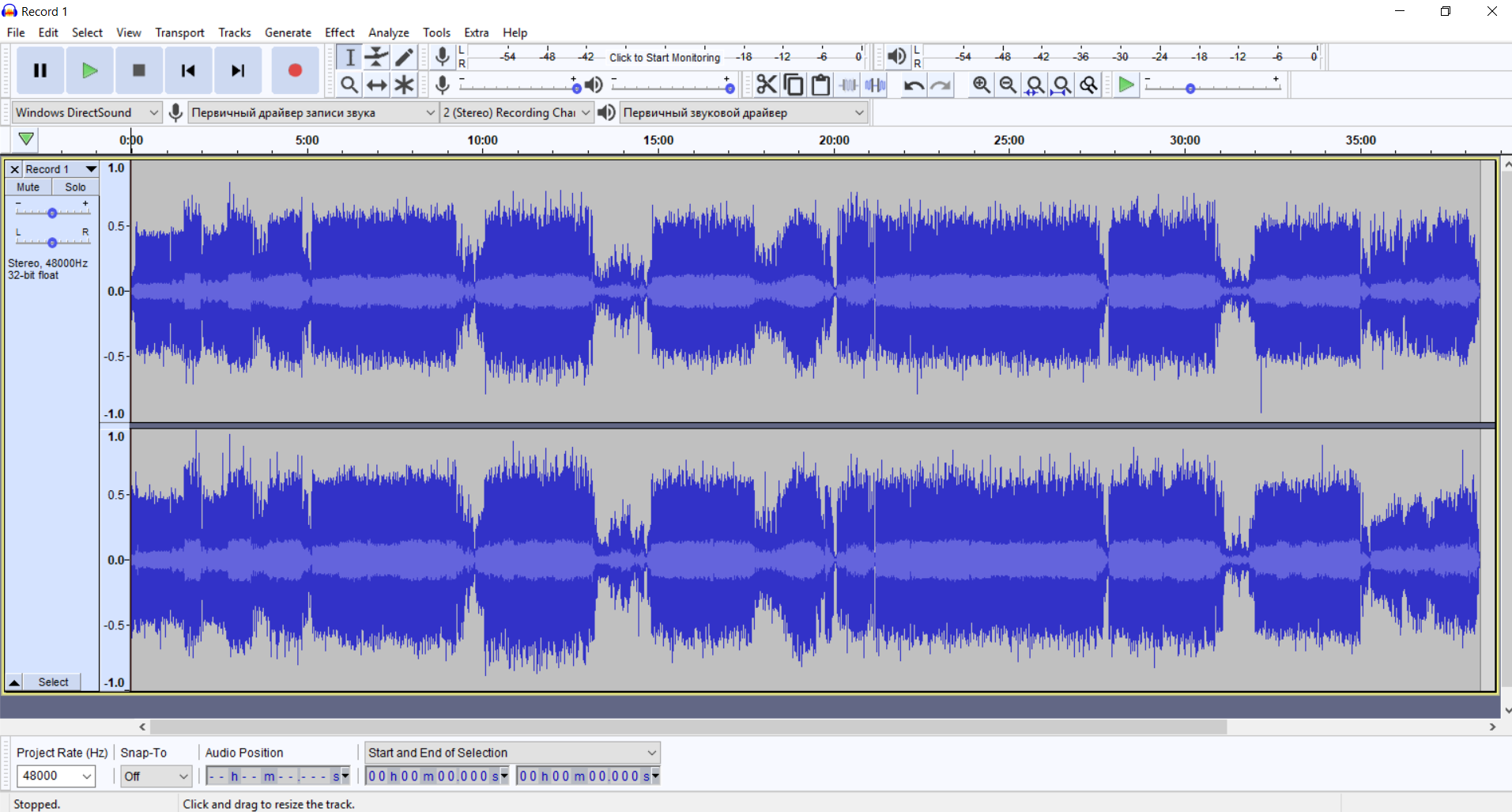Image resolution: width=1512 pixels, height=812 pixels.
Task: Open the File menu
Action: pyautogui.click(x=16, y=32)
